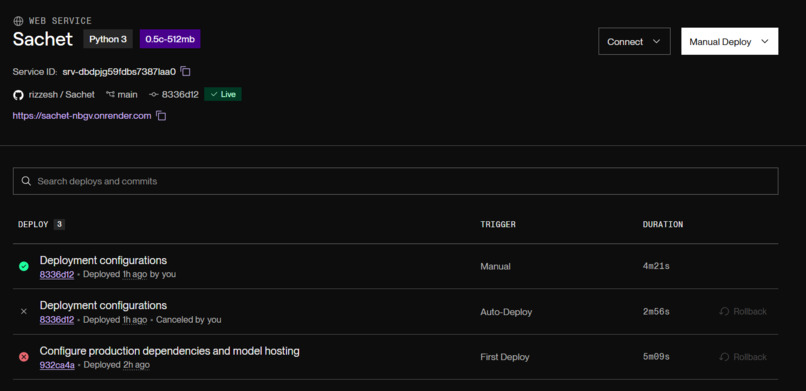Open Configure production dependencies and model hosting deploy
Image resolution: width=806 pixels, height=391 pixels.
coord(170,351)
